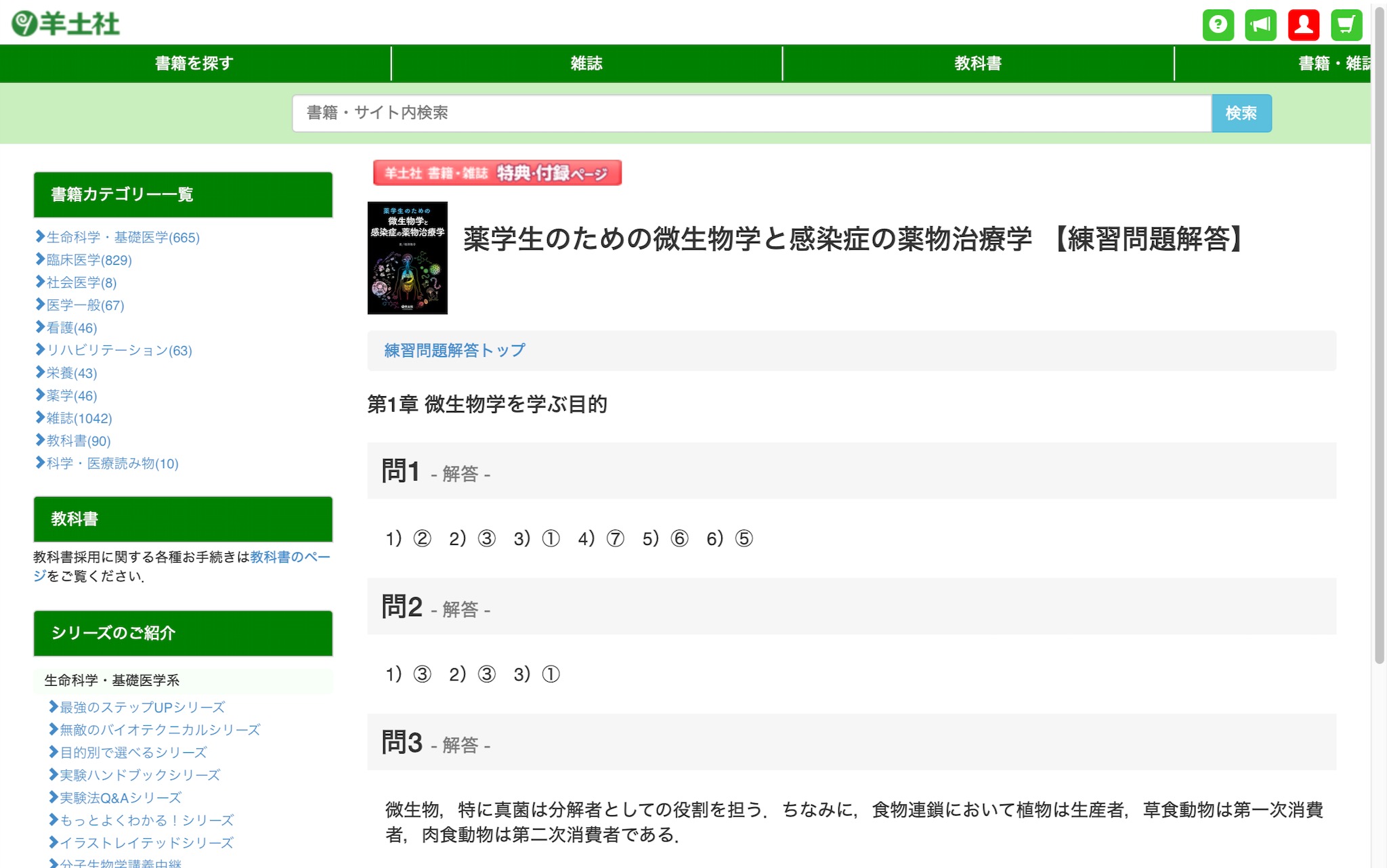The image size is (1387, 868).
Task: Expand 臨床医学(829) category
Action: coord(89,260)
